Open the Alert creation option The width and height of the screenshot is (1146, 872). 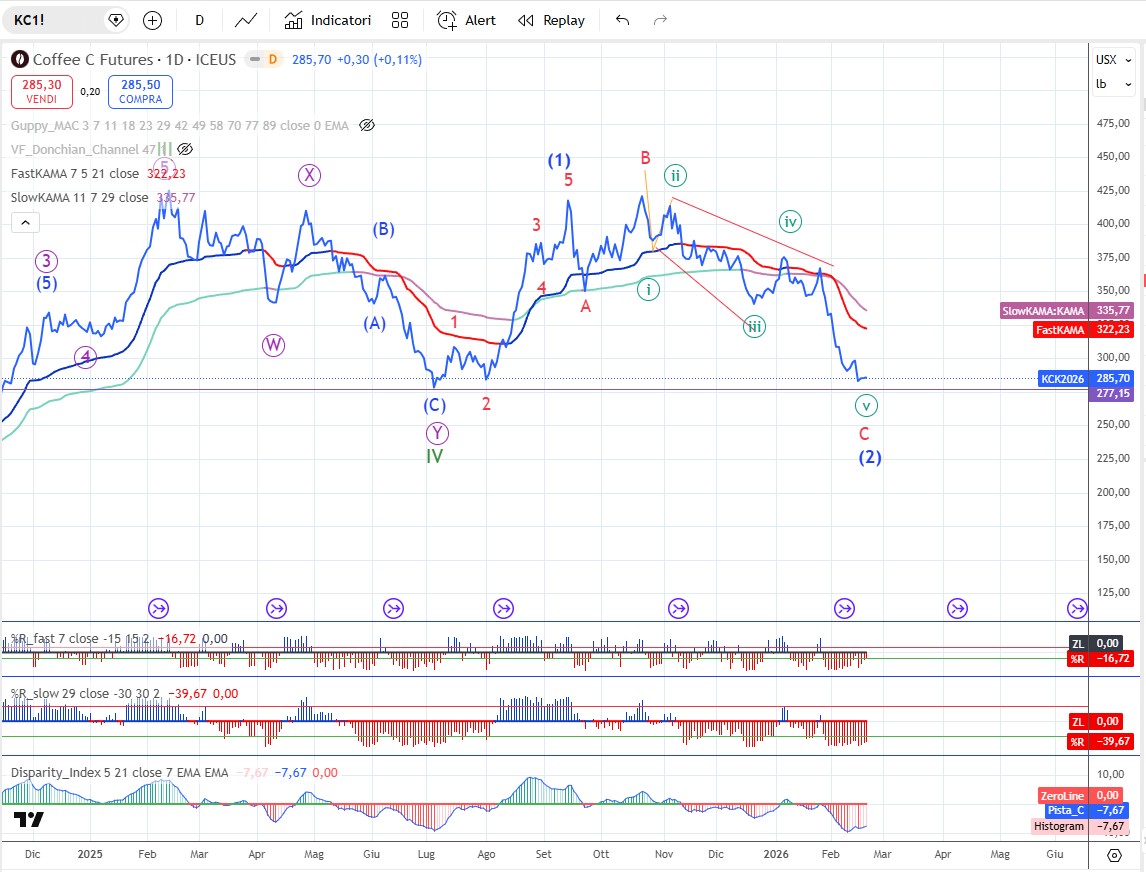[467, 20]
